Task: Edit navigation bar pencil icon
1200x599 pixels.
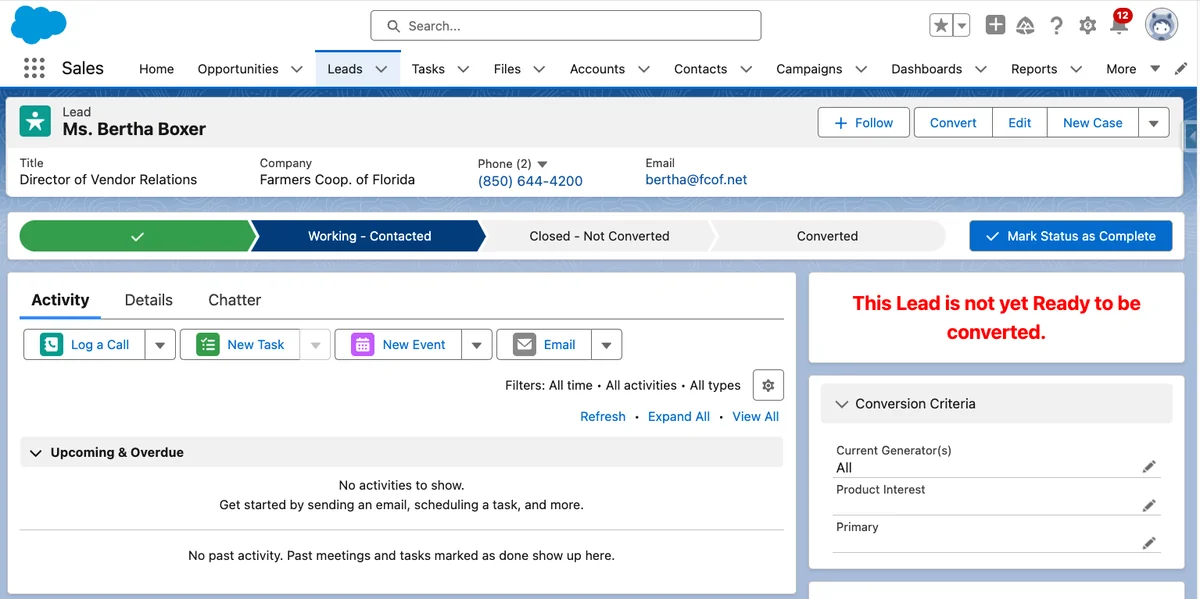Action: tap(1181, 69)
